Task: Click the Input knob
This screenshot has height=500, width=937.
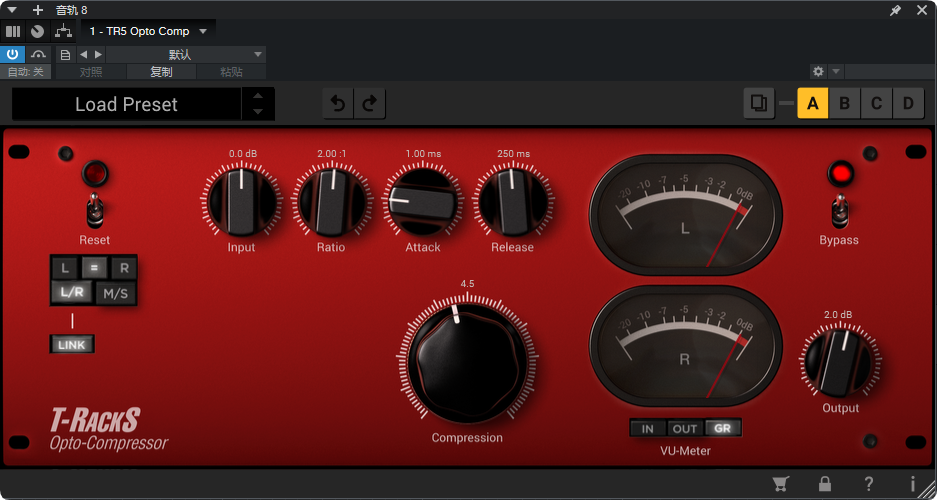Action: (x=242, y=202)
